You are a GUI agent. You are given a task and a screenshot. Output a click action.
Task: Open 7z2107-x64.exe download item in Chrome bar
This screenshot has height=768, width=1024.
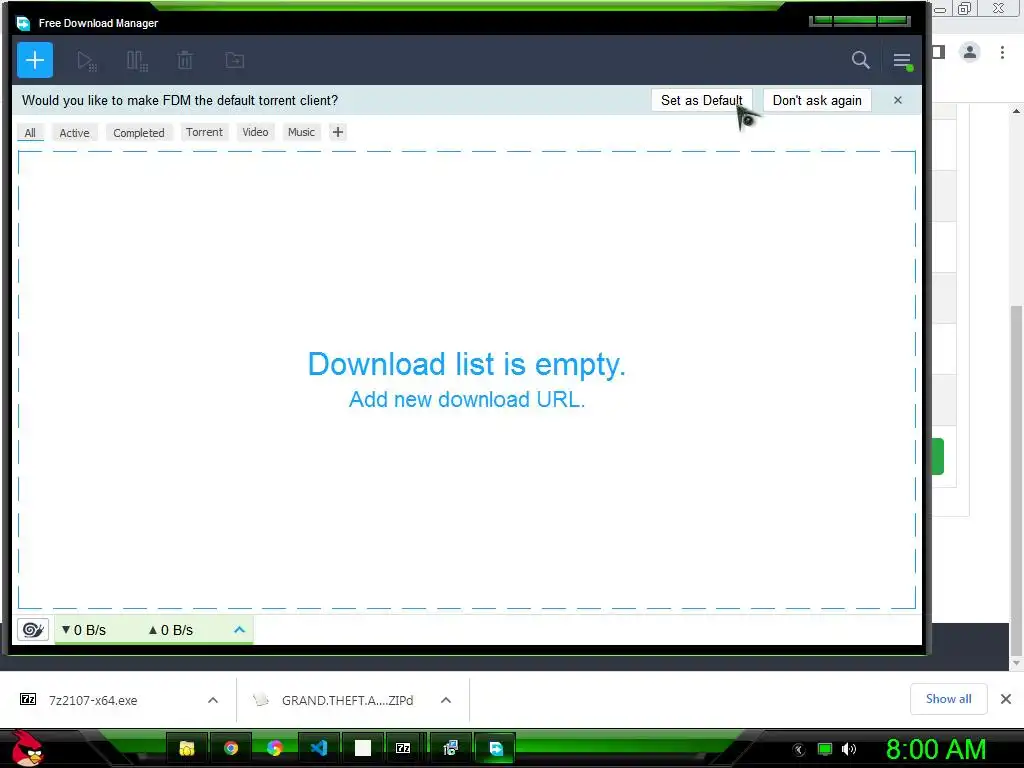pos(93,700)
